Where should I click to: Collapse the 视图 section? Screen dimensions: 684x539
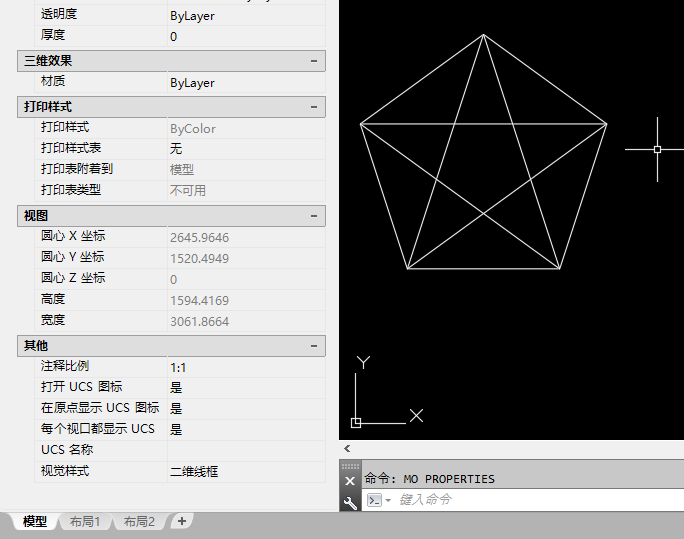(x=314, y=216)
